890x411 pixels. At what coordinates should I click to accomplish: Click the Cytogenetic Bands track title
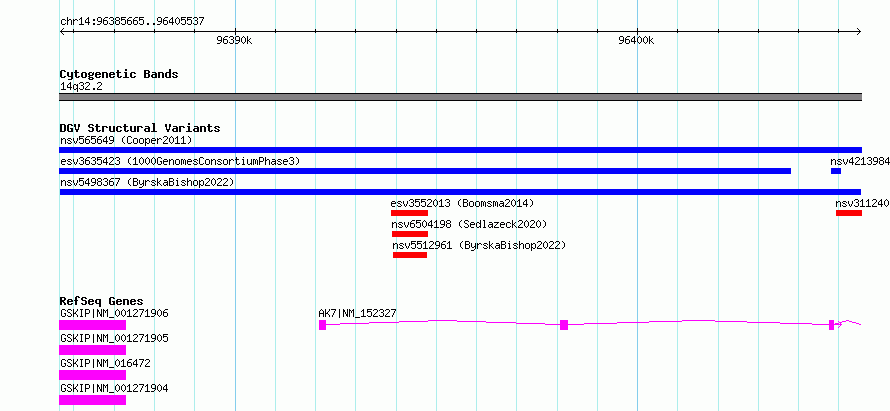[119, 74]
